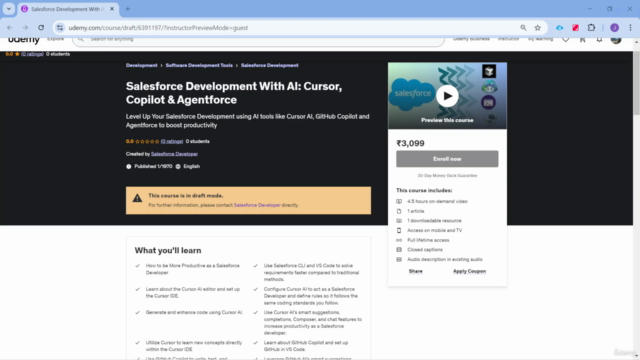This screenshot has height=360, width=640.
Task: Open the Chrome profile avatar
Action: (614, 28)
